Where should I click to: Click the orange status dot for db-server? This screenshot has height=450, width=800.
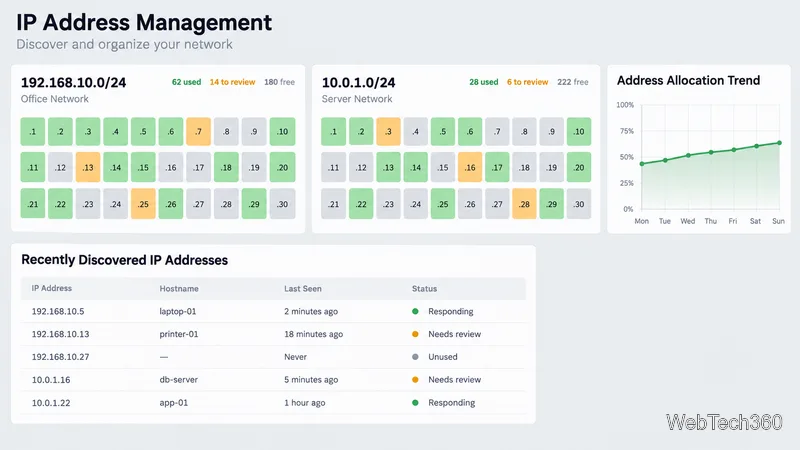[x=415, y=380]
